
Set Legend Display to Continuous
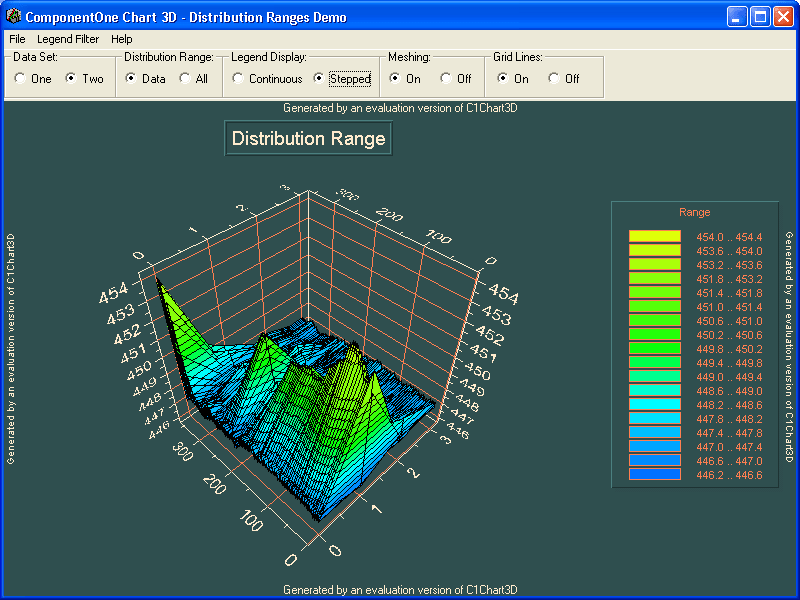239,79
